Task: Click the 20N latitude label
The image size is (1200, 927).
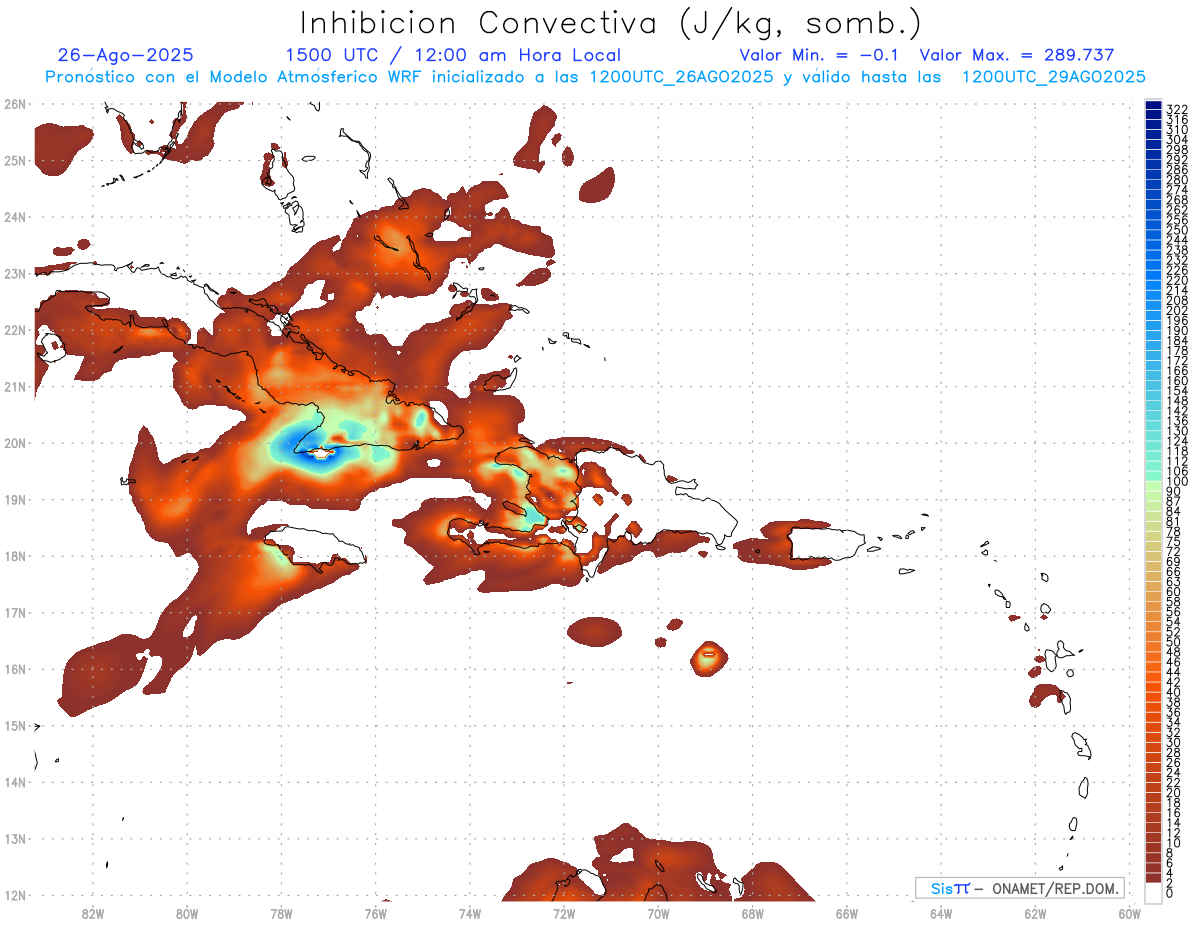Action: [x=14, y=443]
